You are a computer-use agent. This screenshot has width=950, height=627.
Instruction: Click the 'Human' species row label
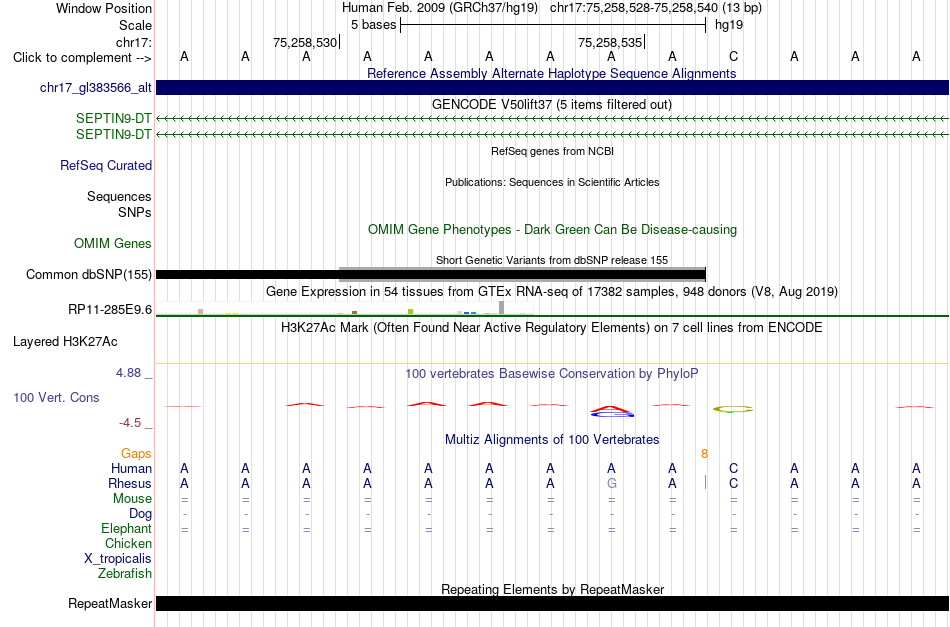click(131, 468)
